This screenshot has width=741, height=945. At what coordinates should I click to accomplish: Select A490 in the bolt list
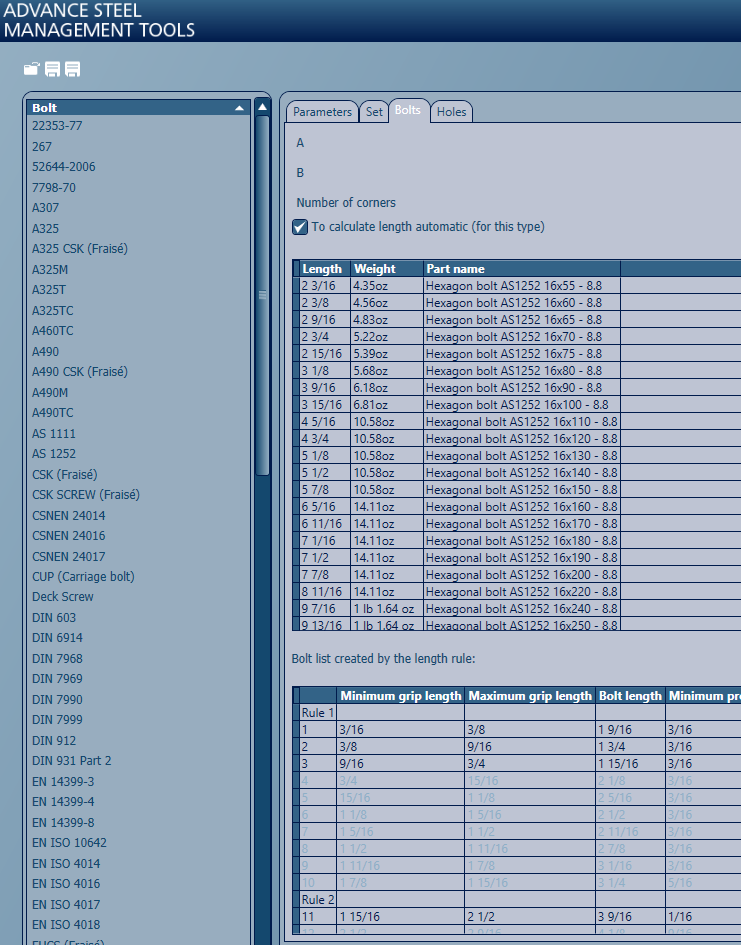pyautogui.click(x=46, y=351)
